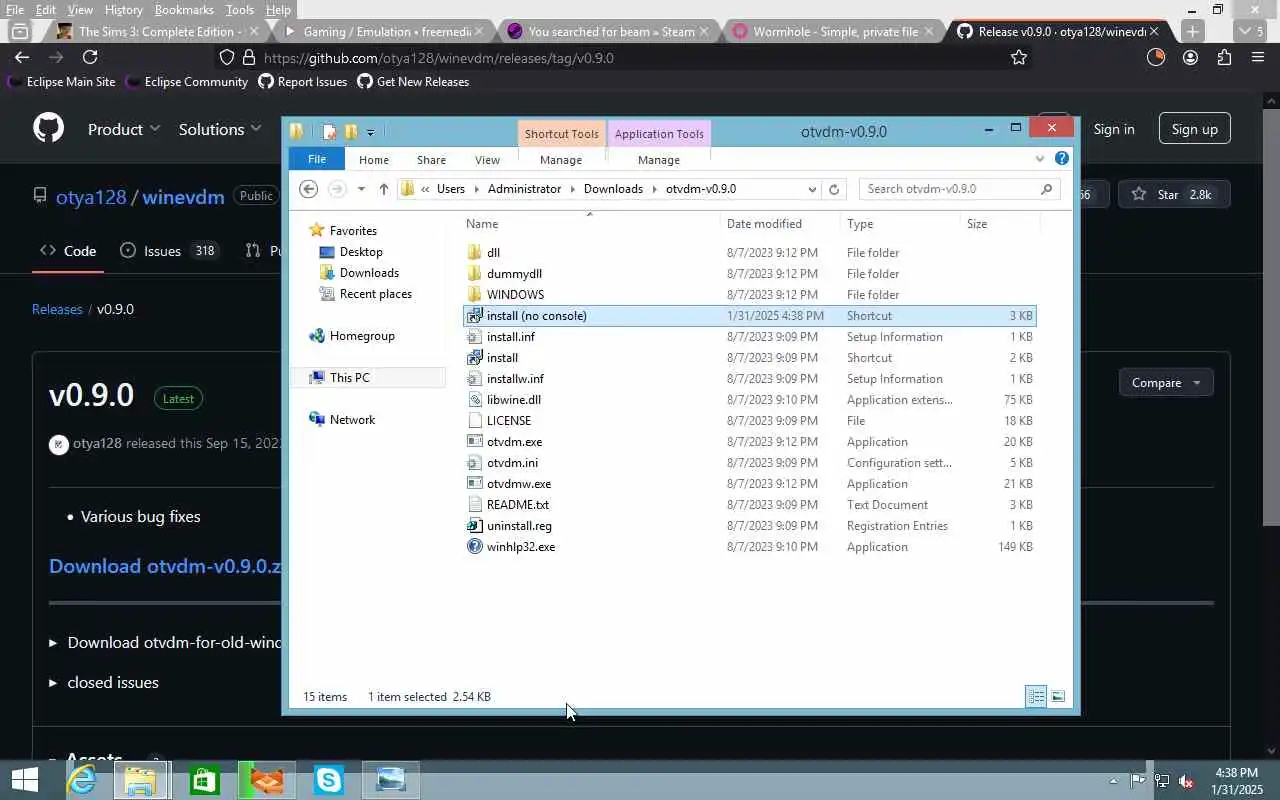This screenshot has height=800, width=1280.
Task: Open Firefox hamburger application menu
Action: [1258, 58]
